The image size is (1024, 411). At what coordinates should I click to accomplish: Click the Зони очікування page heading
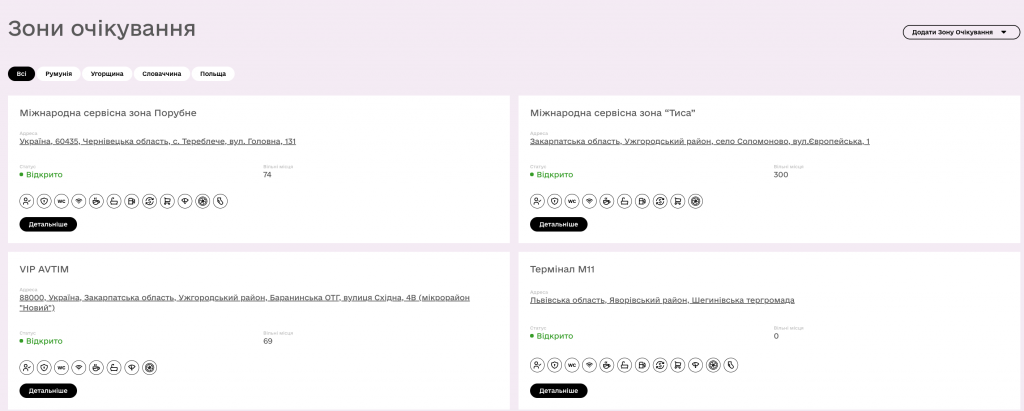point(102,29)
